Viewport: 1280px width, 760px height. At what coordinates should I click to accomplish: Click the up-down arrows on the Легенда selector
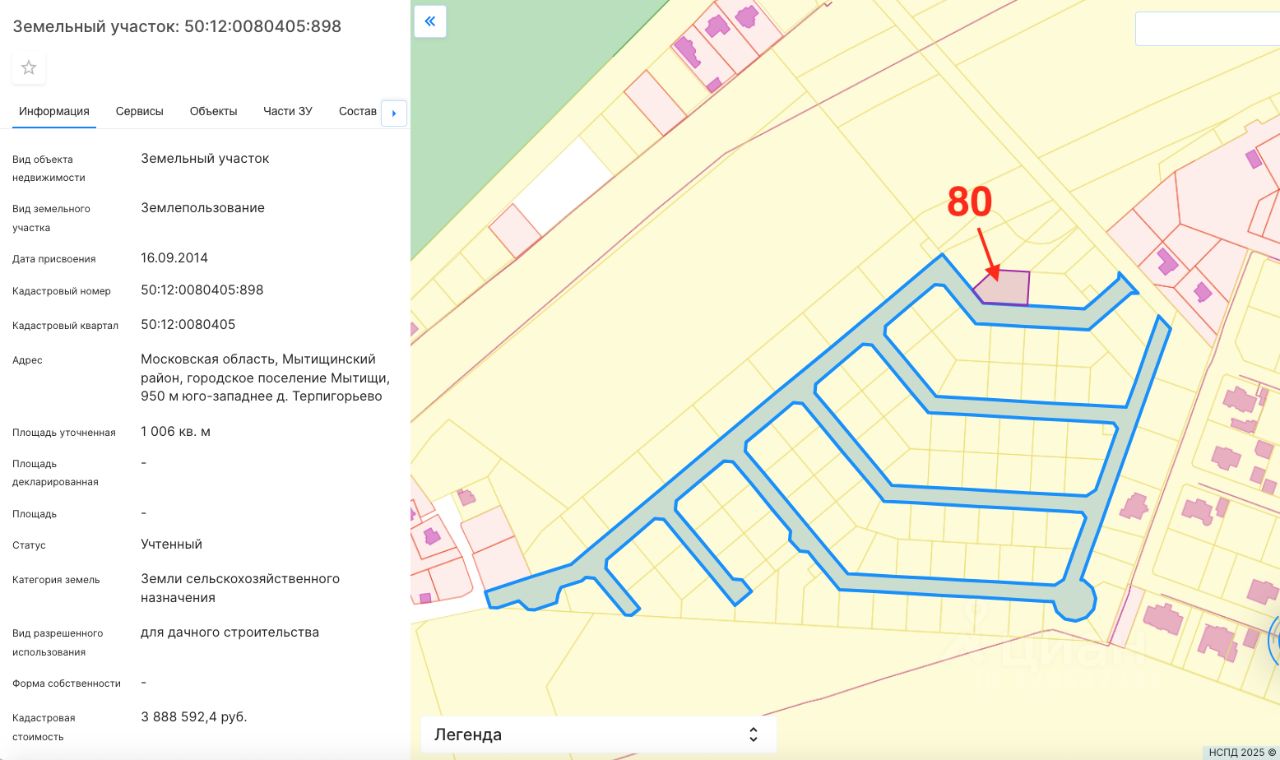coord(753,735)
